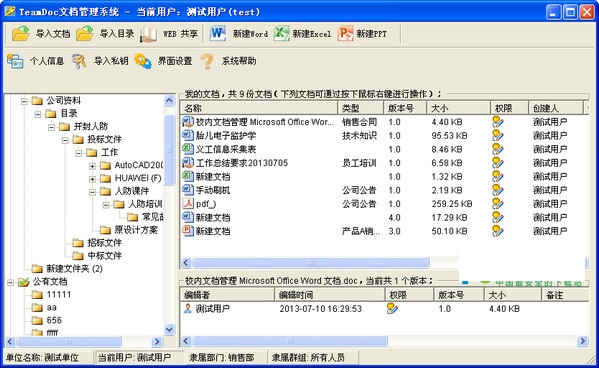Click permission icon in 义工信息采集表 row

[x=497, y=149]
